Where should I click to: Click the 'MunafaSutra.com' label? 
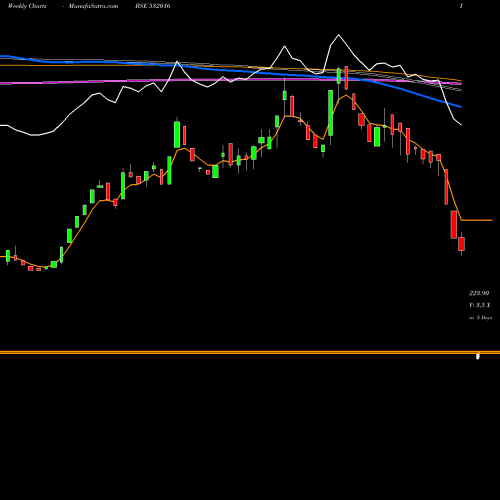pyautogui.click(x=93, y=6)
